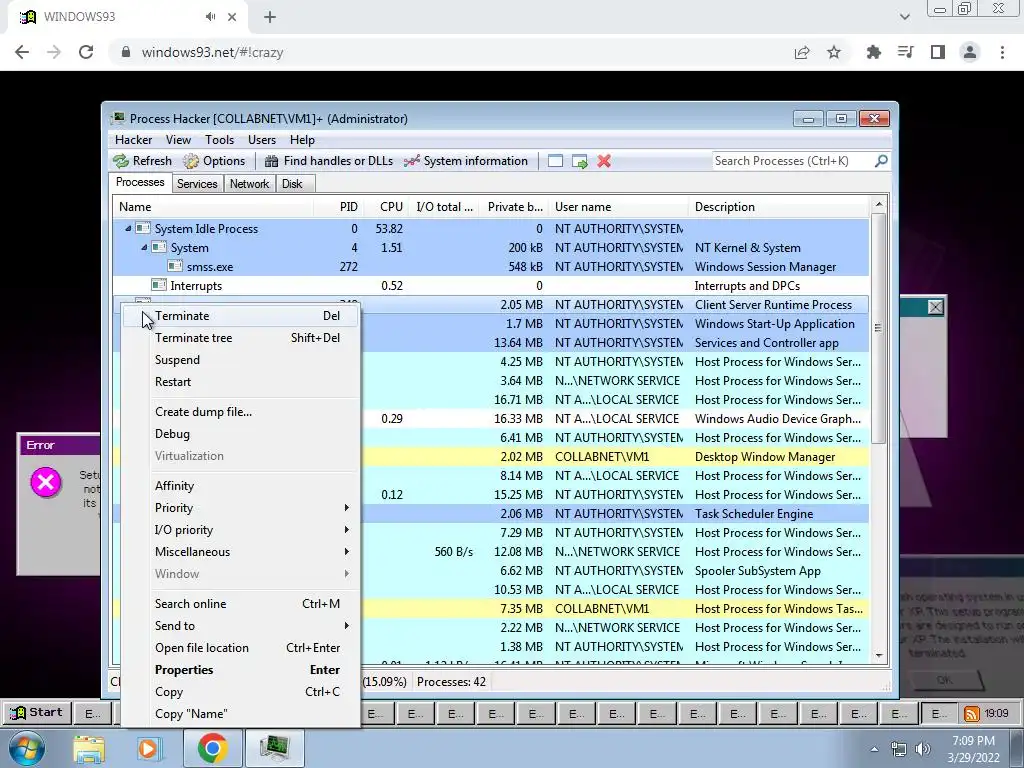Sort by the Description column header

click(x=779, y=207)
